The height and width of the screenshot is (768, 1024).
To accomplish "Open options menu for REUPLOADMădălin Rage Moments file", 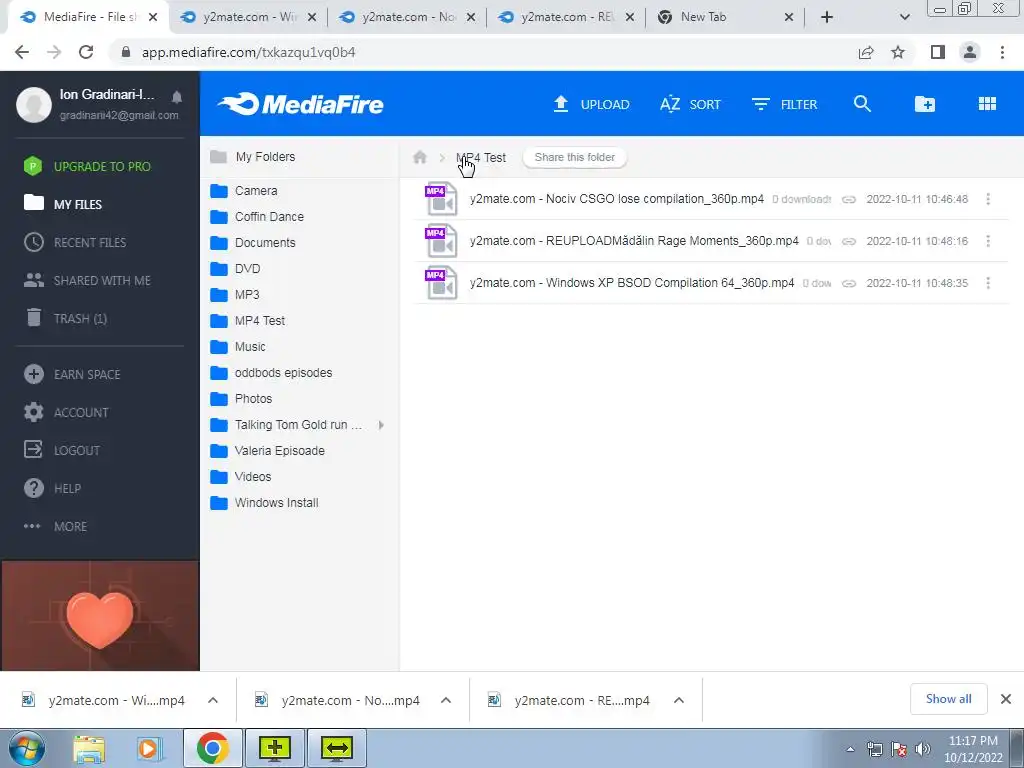I will tap(988, 242).
